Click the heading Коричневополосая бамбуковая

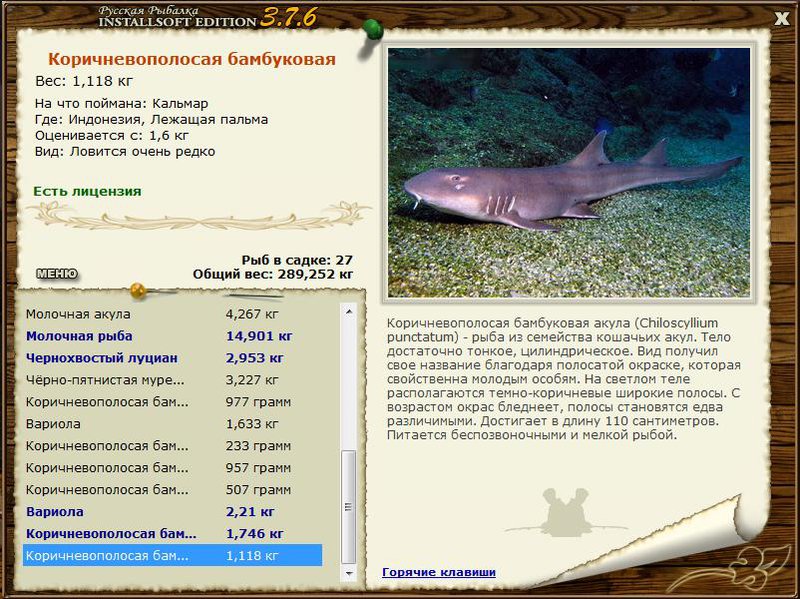pos(192,59)
